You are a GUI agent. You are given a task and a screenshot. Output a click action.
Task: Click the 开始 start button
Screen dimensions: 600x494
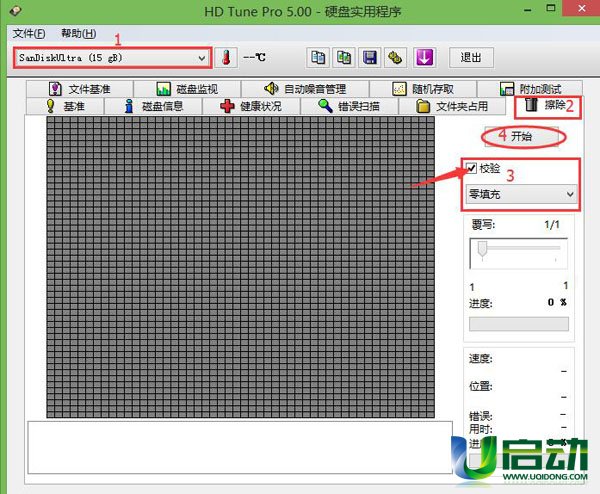pyautogui.click(x=522, y=137)
